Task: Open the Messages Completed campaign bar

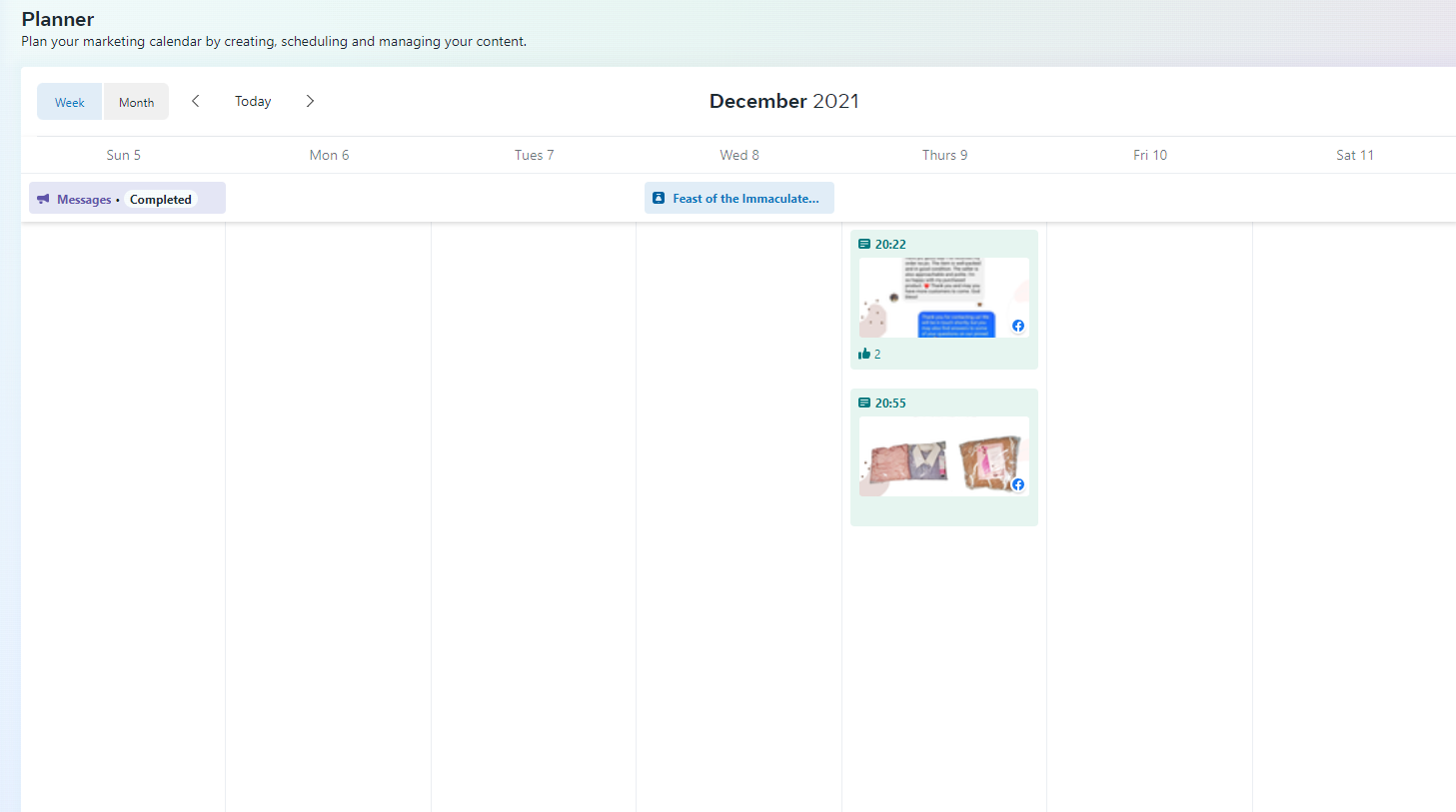Action: point(127,198)
